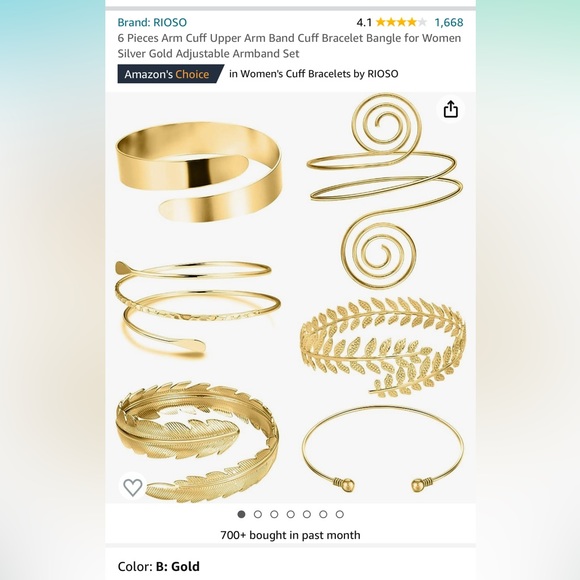Open the Brand: RIOSO link

tap(152, 22)
